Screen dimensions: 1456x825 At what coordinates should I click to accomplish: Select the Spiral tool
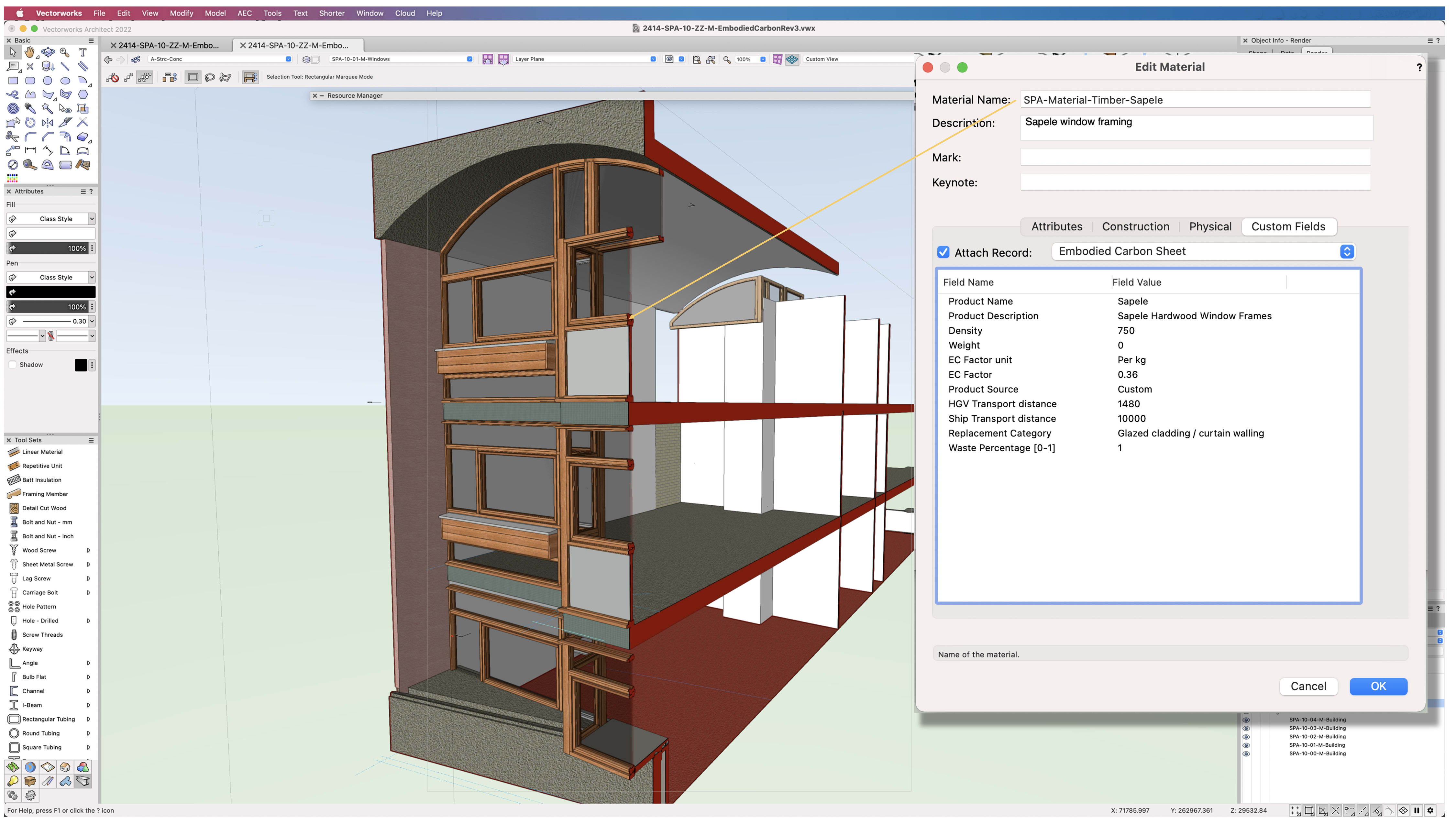(x=13, y=108)
